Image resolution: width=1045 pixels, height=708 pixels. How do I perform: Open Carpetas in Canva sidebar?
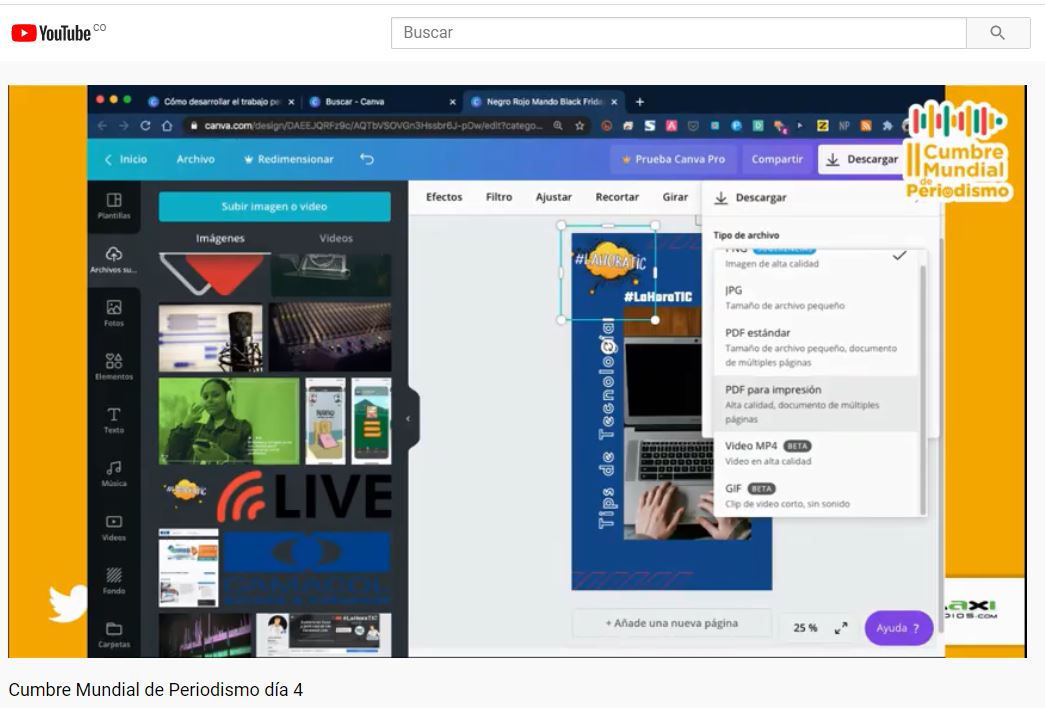point(114,634)
